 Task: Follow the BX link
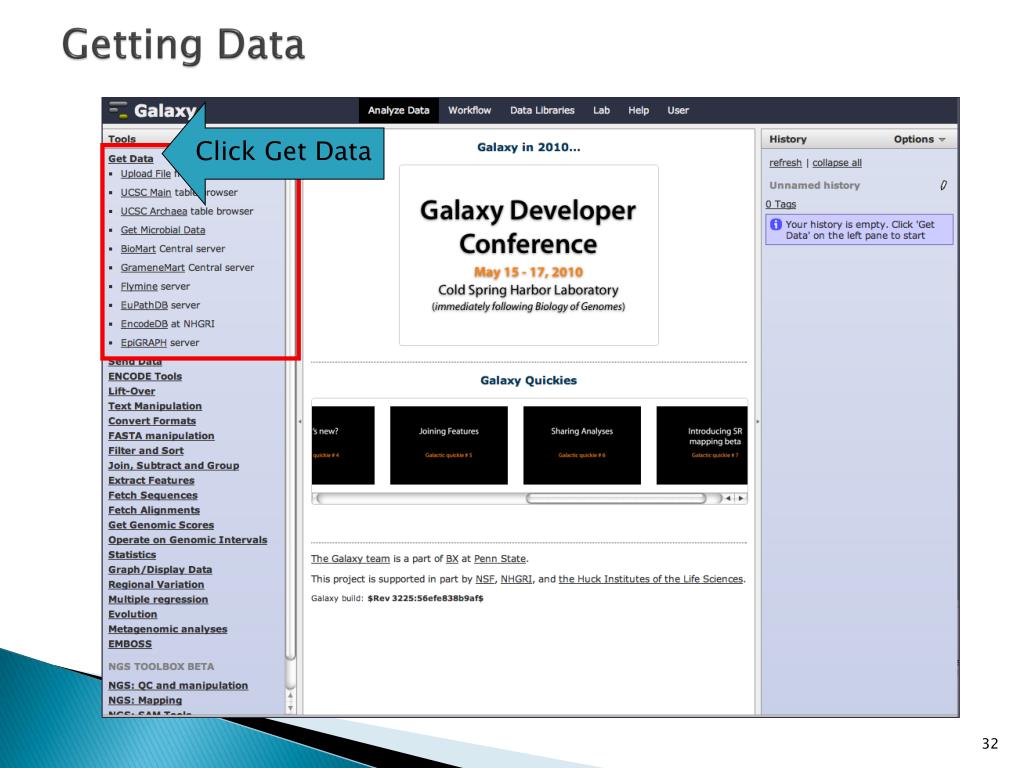[452, 559]
